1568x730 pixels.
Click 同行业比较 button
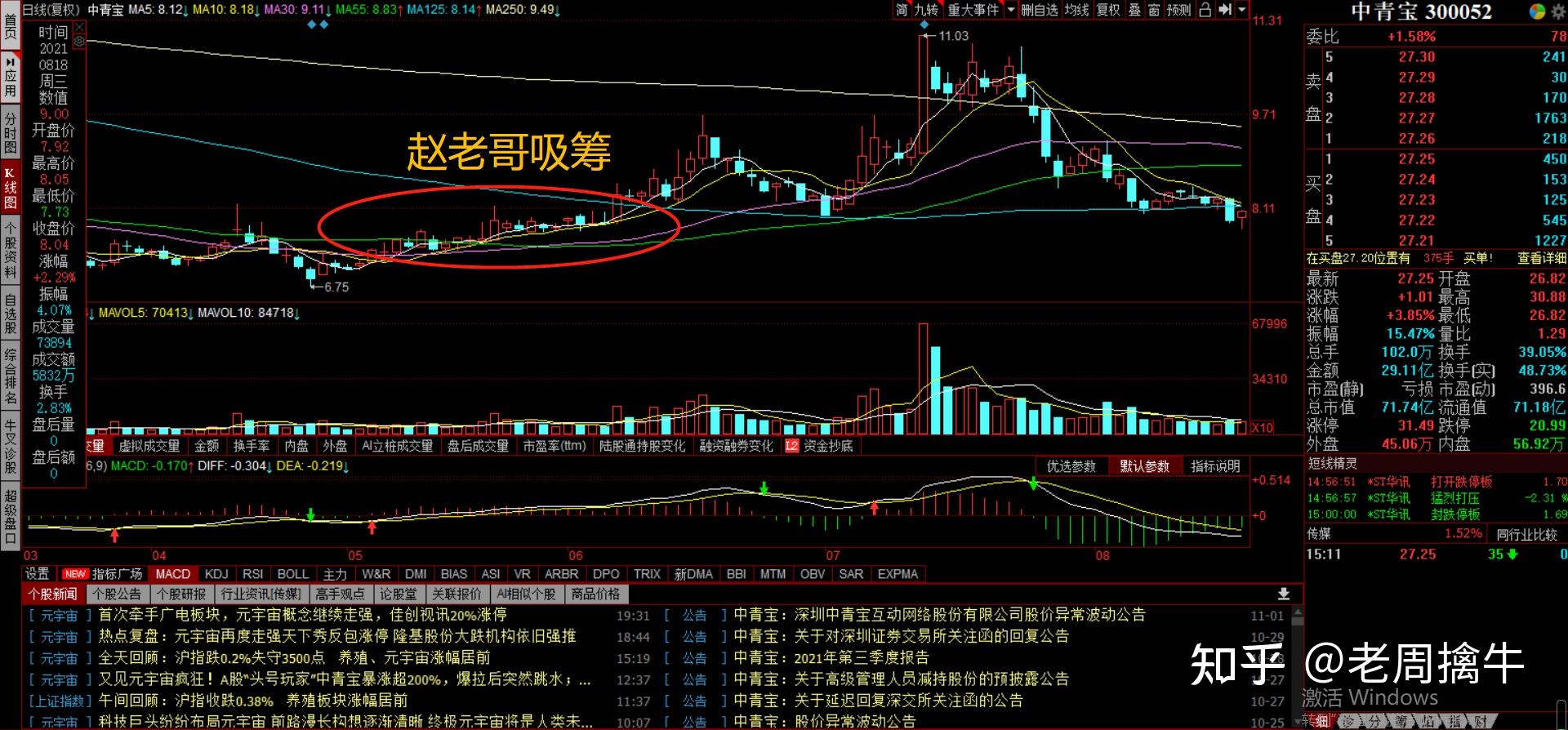click(x=1526, y=534)
